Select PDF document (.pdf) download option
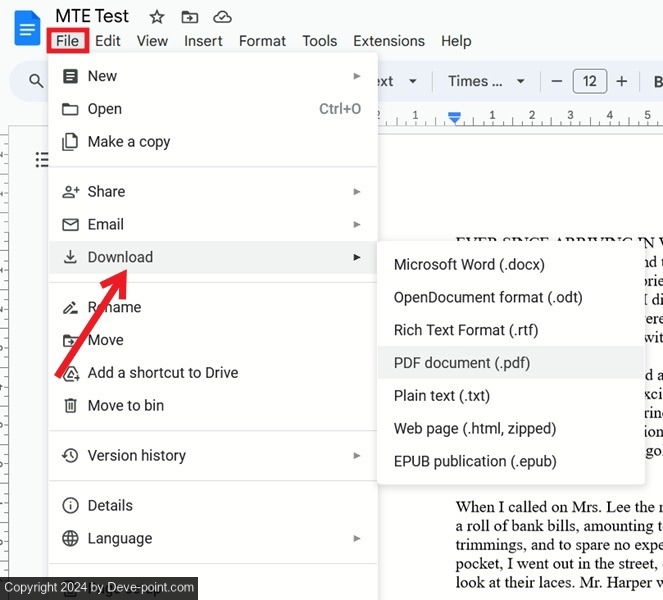Viewport: 663px width, 600px height. (x=462, y=363)
